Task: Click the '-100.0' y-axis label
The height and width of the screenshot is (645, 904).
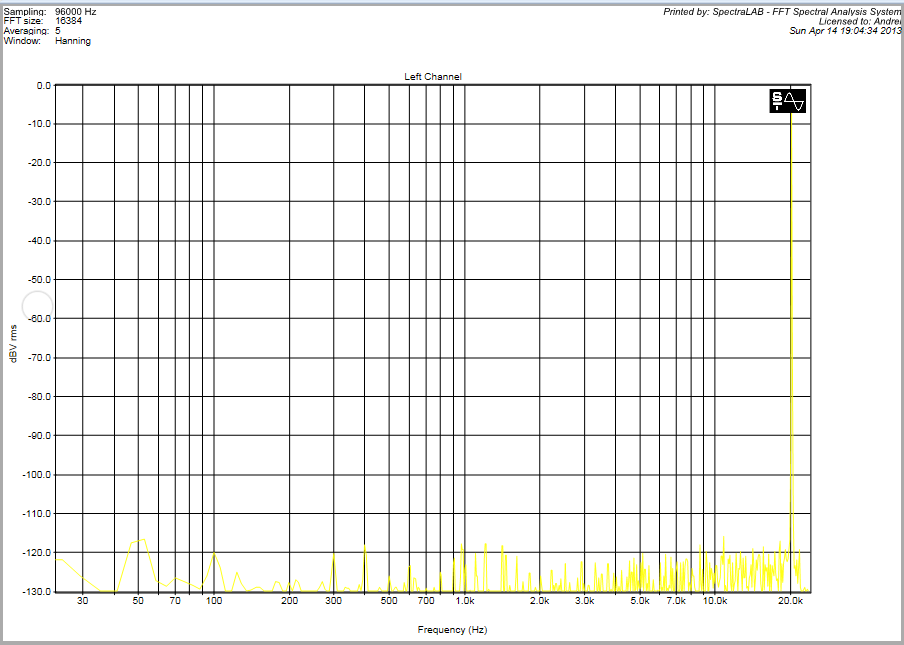Action: click(38, 474)
